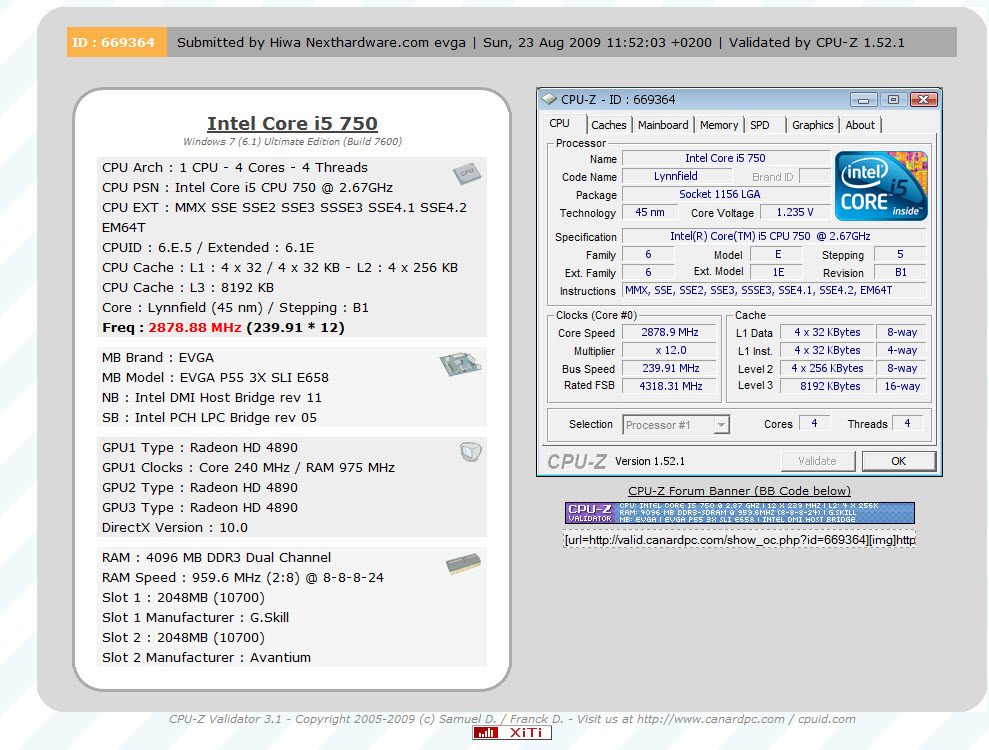This screenshot has width=989, height=750.
Task: Switch to the Caches tab
Action: pyautogui.click(x=609, y=125)
